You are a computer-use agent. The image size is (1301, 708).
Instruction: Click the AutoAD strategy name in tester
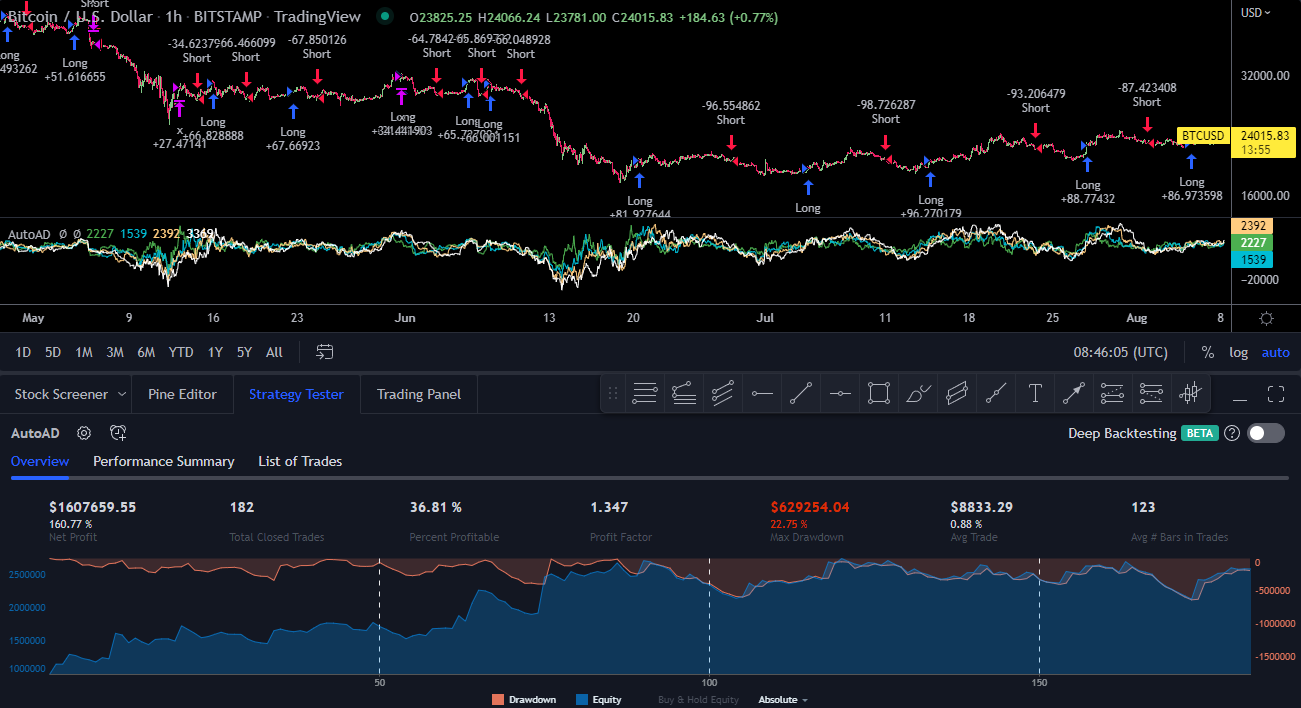coord(35,433)
